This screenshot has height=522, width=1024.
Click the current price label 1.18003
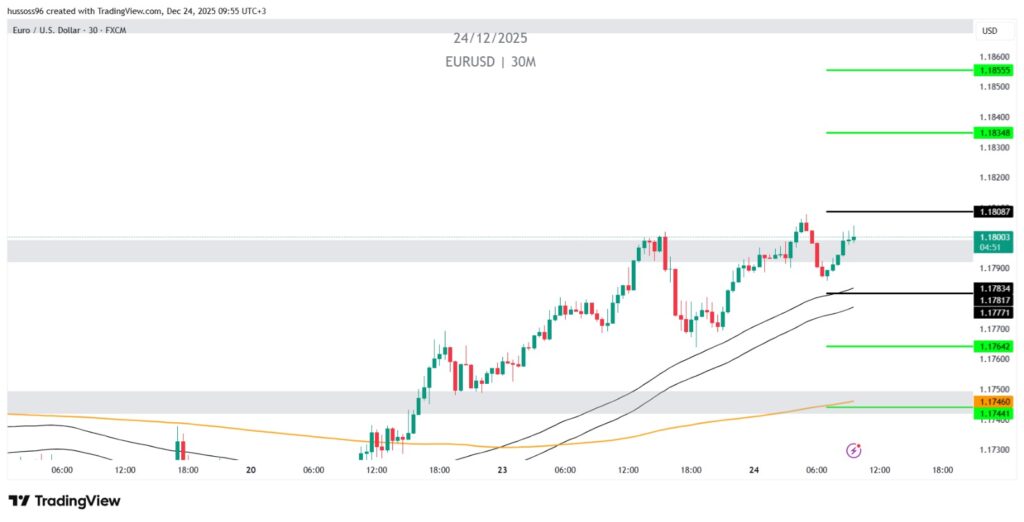coord(994,237)
